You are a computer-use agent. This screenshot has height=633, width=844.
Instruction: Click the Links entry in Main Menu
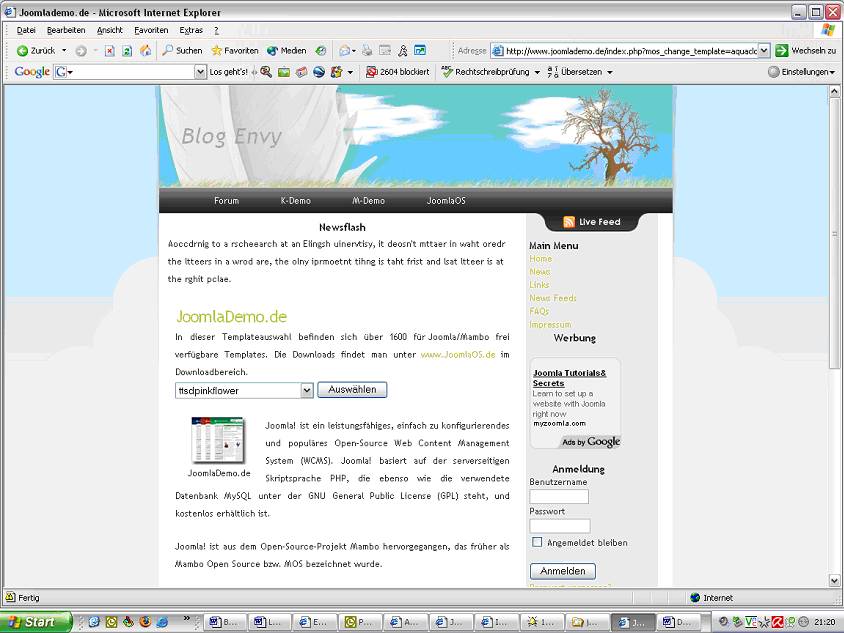pos(539,285)
